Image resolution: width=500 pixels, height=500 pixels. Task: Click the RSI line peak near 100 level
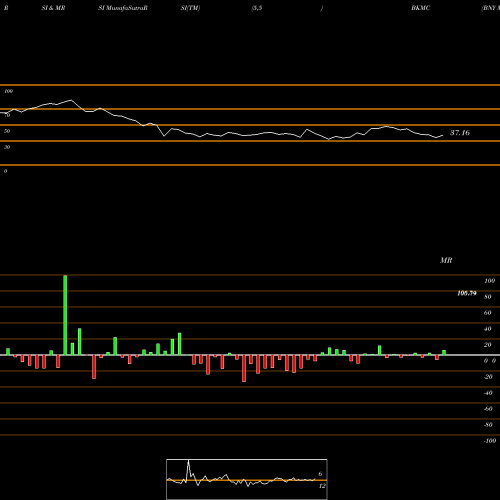click(71, 100)
